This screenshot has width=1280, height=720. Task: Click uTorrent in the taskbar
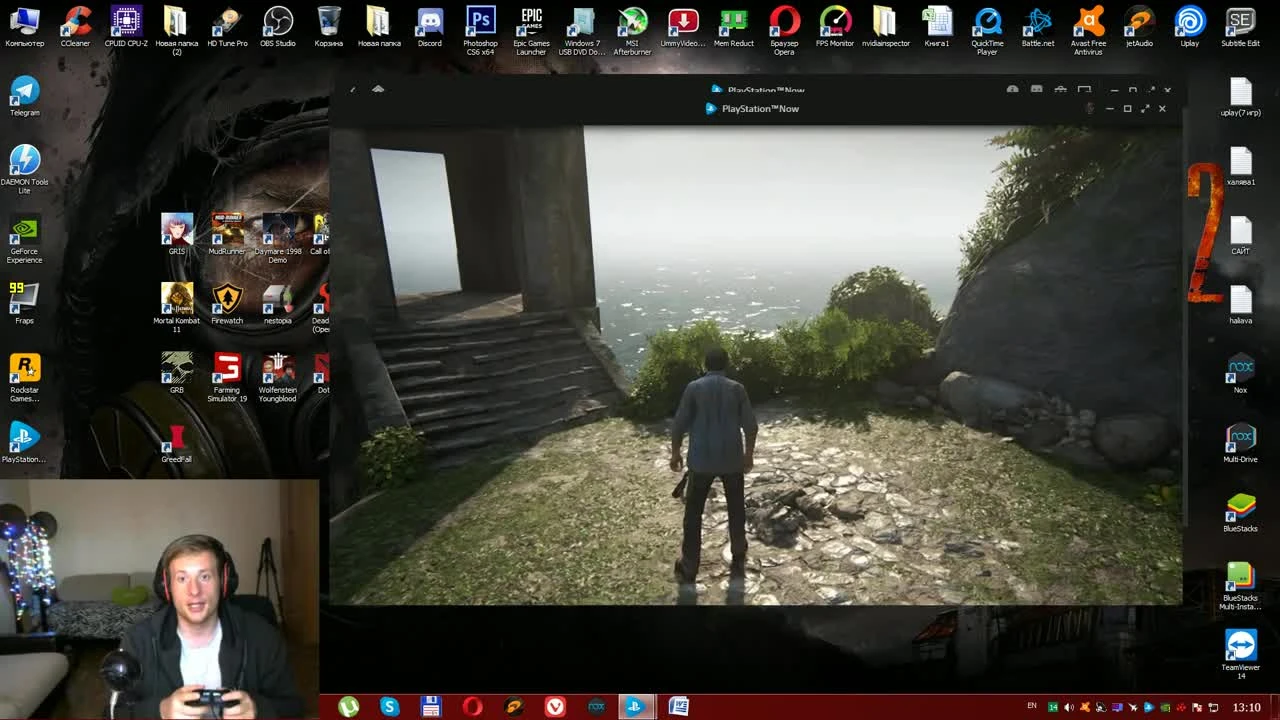pos(348,706)
